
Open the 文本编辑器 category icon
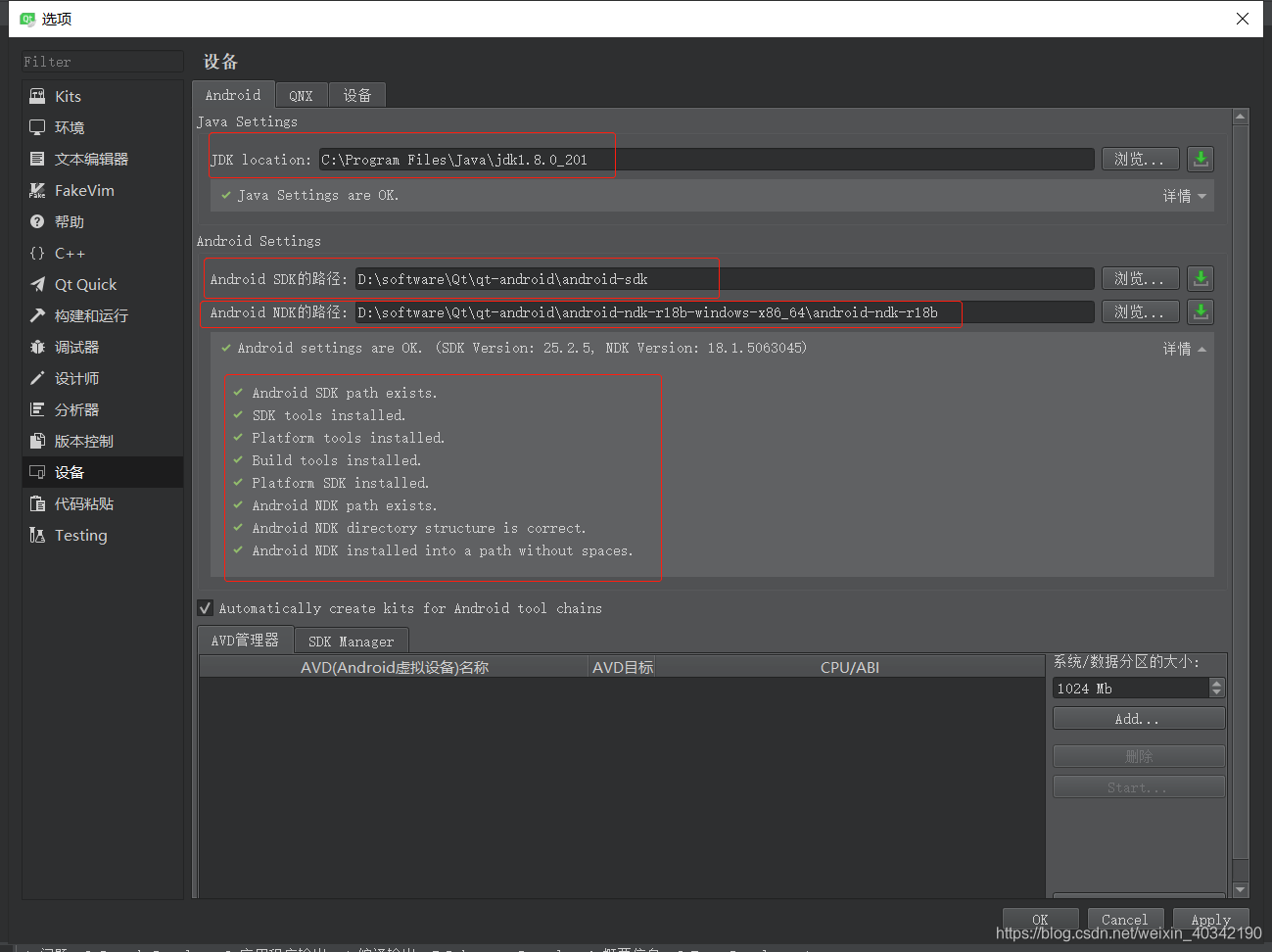click(x=37, y=159)
